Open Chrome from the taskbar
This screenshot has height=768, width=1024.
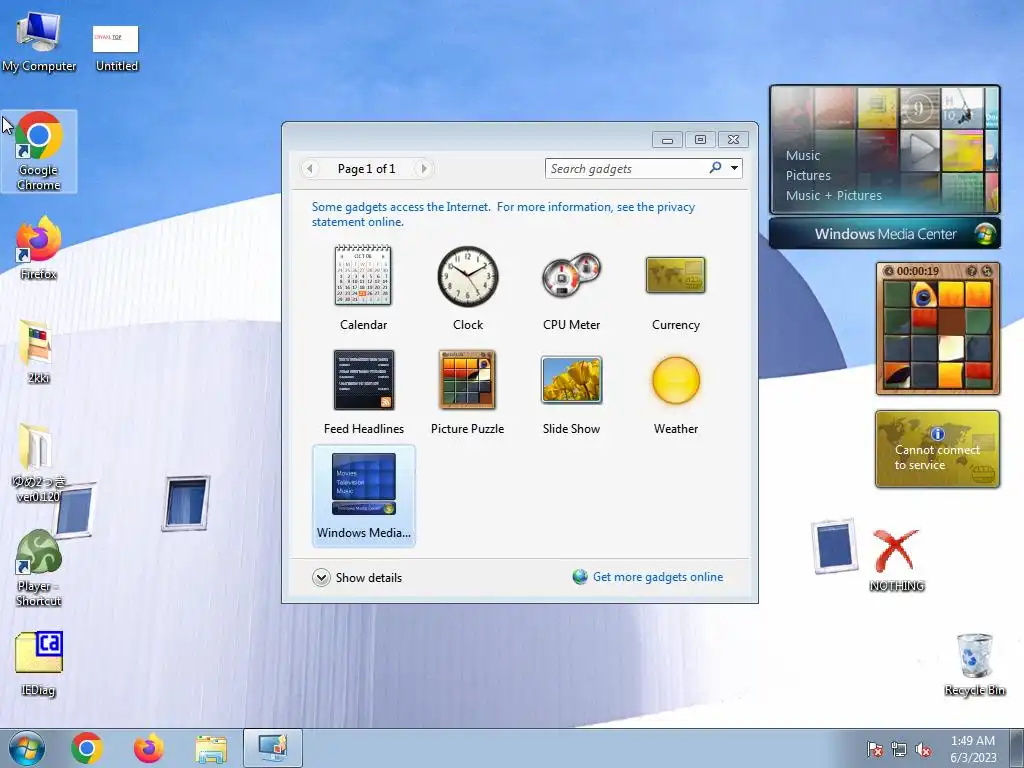tap(87, 748)
